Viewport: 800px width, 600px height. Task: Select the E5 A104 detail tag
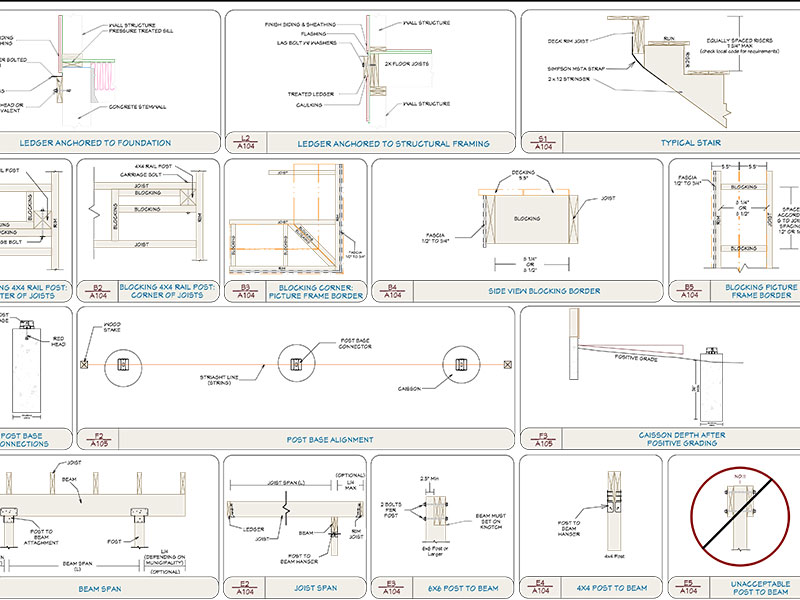point(688,587)
